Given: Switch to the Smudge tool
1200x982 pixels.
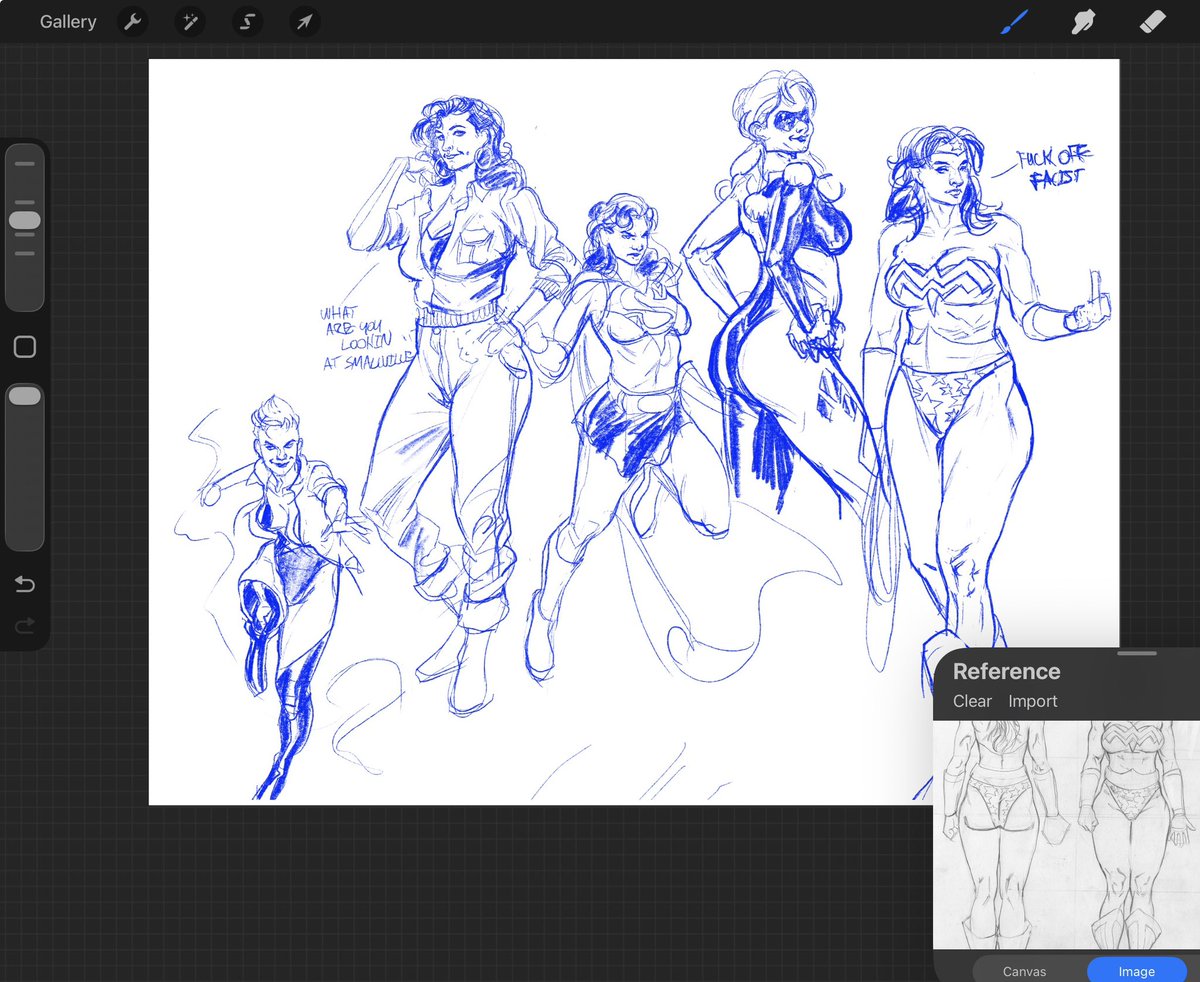Looking at the screenshot, I should pyautogui.click(x=1083, y=21).
